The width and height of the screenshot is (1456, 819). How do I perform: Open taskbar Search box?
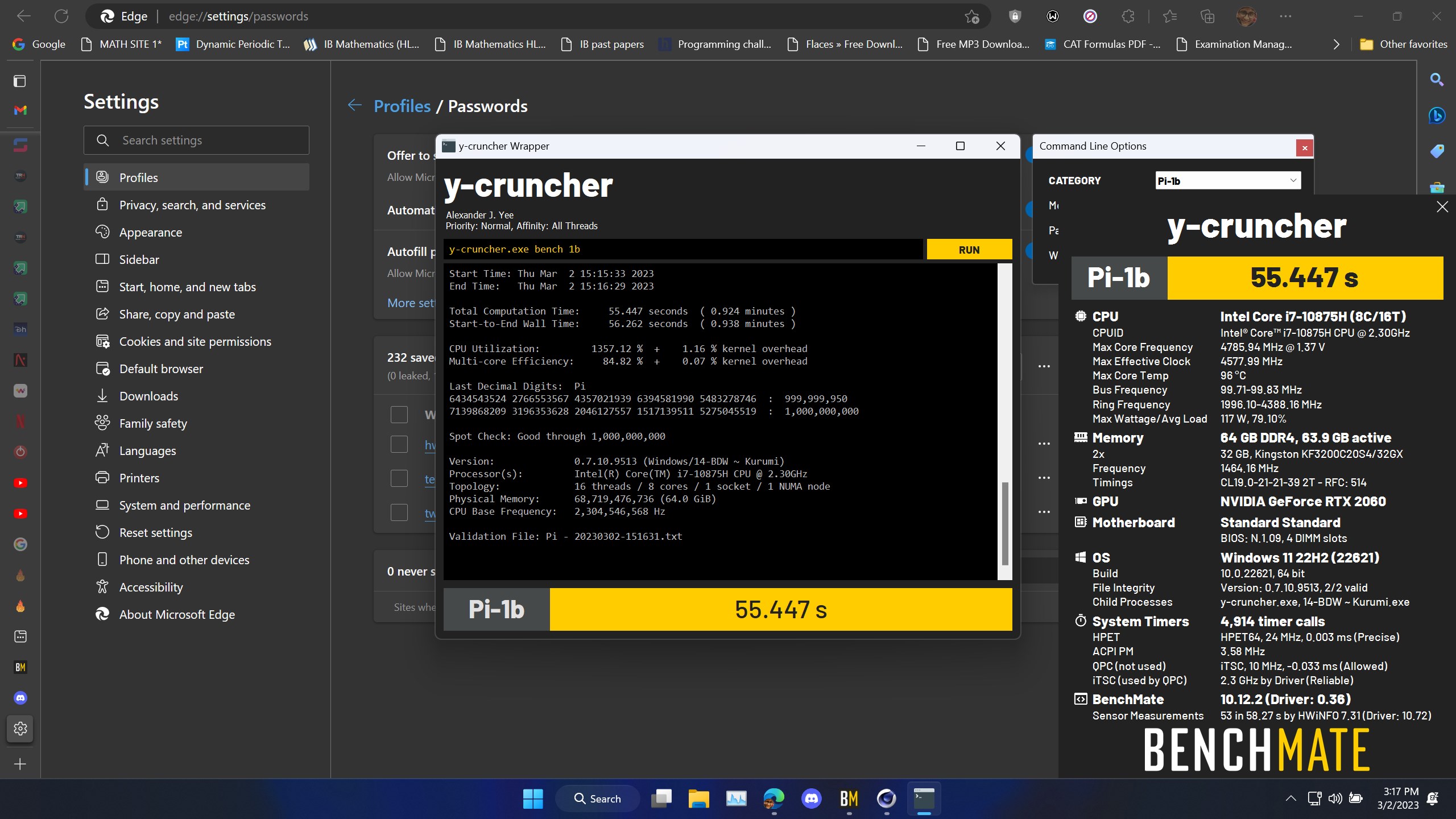point(597,799)
